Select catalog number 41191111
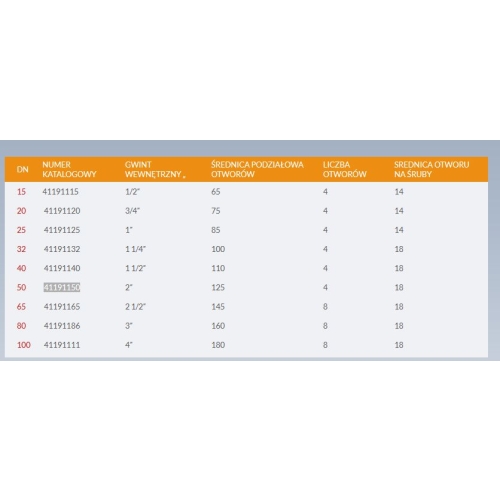Viewport: 500px width, 500px height. tap(62, 345)
